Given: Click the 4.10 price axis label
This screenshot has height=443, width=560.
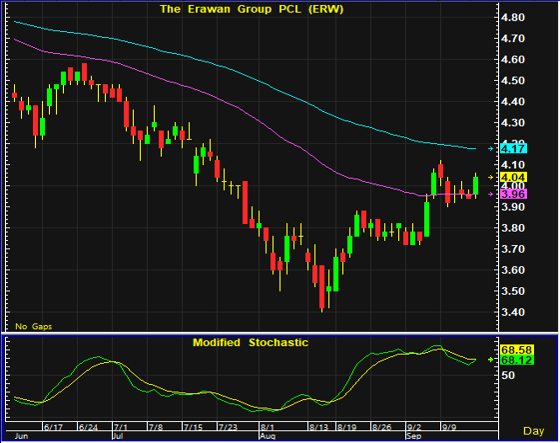Looking at the screenshot, I should pos(513,165).
